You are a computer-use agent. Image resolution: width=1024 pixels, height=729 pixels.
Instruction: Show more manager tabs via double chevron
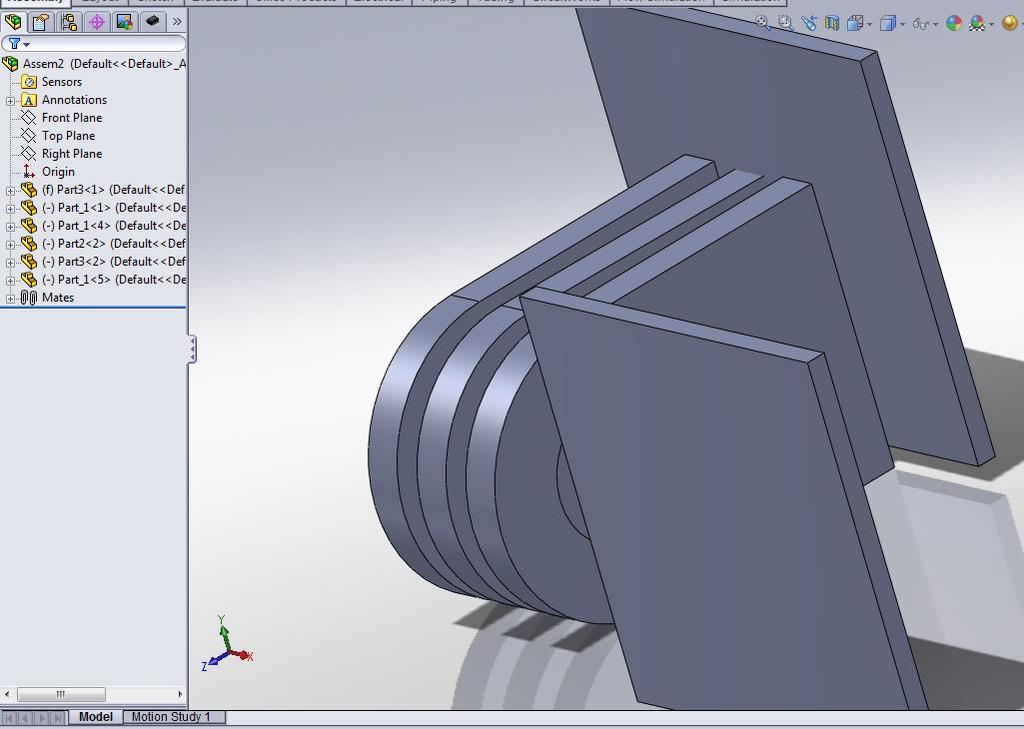177,22
